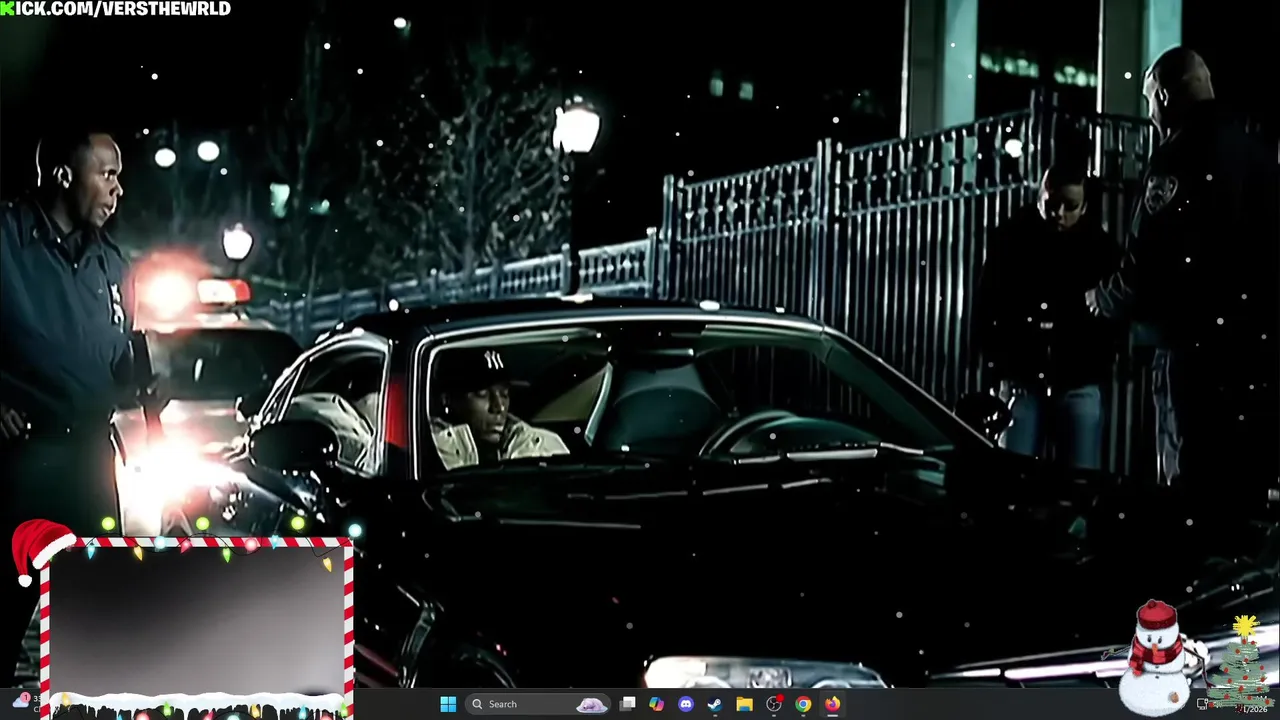
Task: Switch to Google Chrome on taskbar
Action: click(x=803, y=704)
